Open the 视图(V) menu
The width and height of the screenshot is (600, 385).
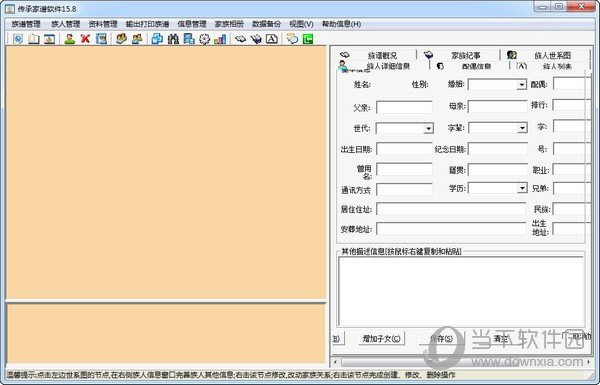pyautogui.click(x=301, y=24)
